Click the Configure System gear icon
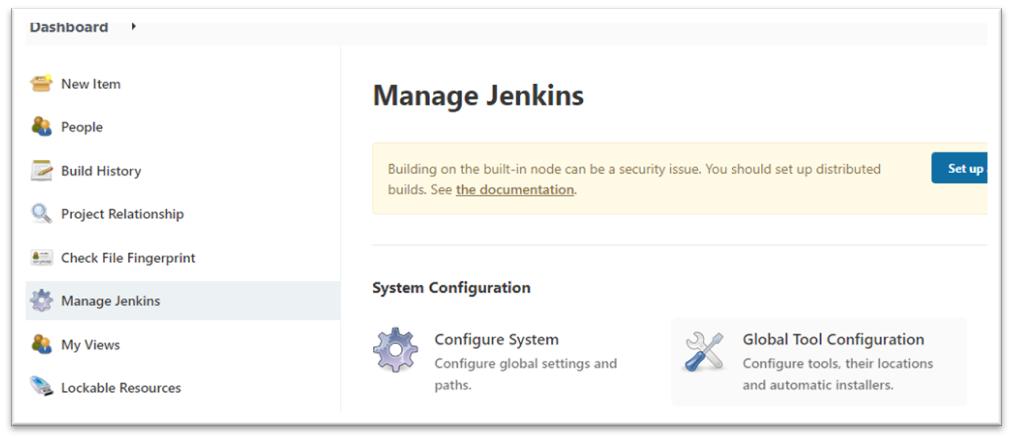Image resolution: width=1013 pixels, height=440 pixels. [394, 350]
